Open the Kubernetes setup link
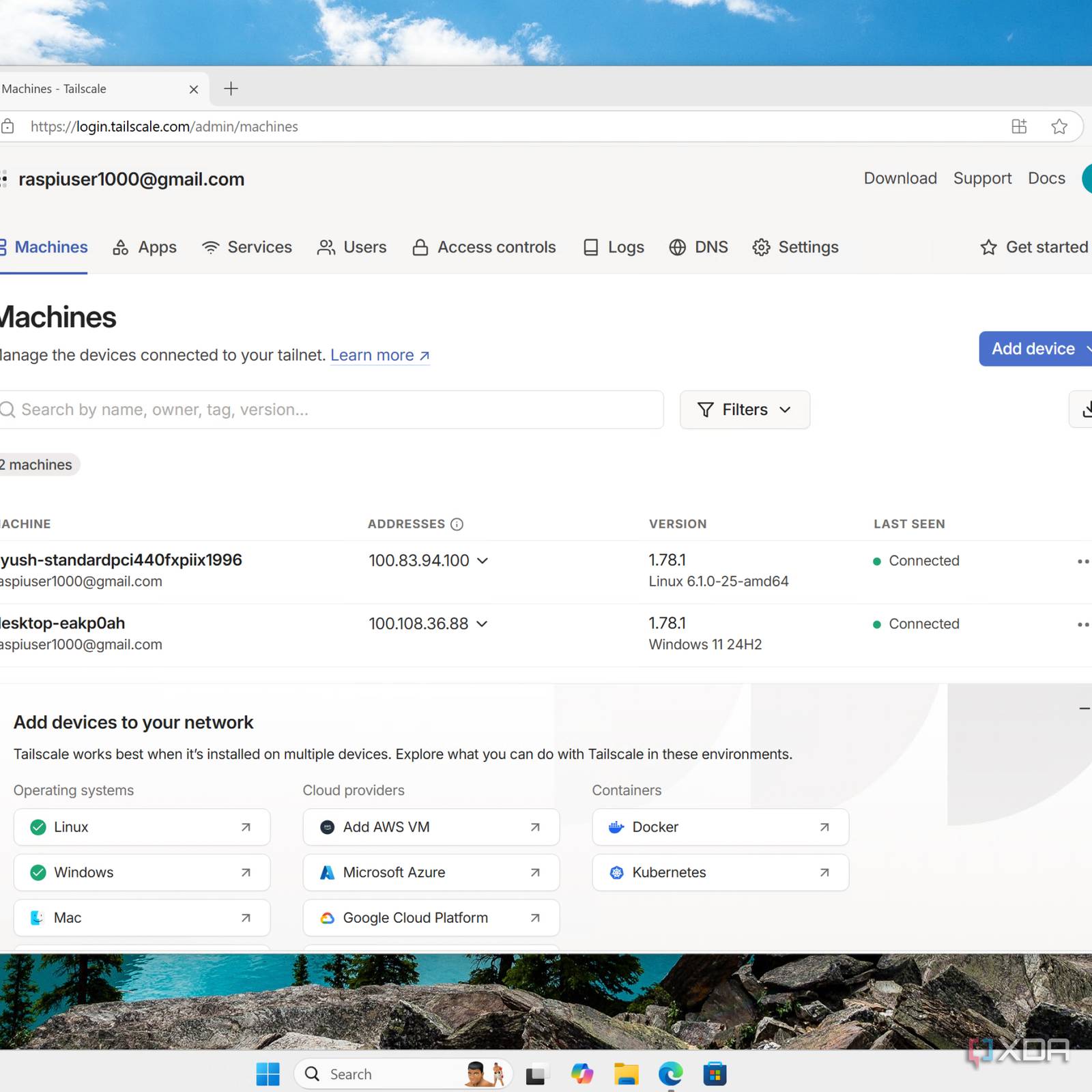 [720, 872]
